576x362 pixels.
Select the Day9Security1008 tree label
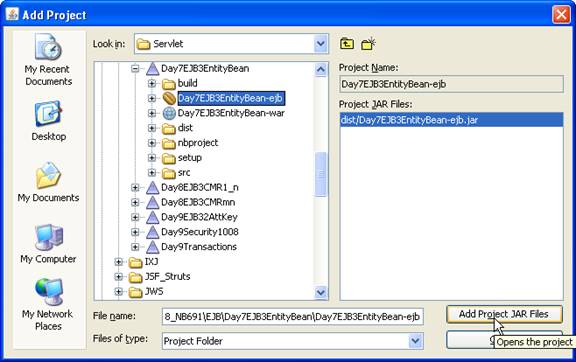click(x=200, y=232)
